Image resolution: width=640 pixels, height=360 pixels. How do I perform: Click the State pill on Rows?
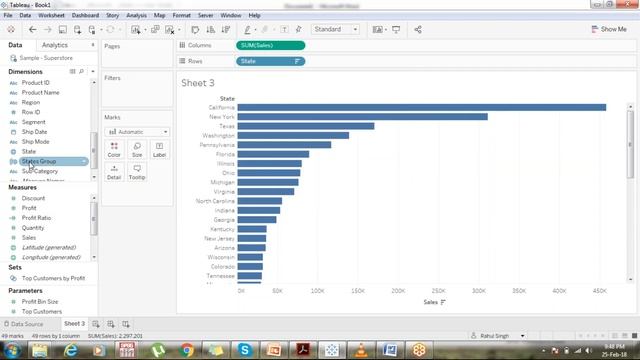coord(271,61)
